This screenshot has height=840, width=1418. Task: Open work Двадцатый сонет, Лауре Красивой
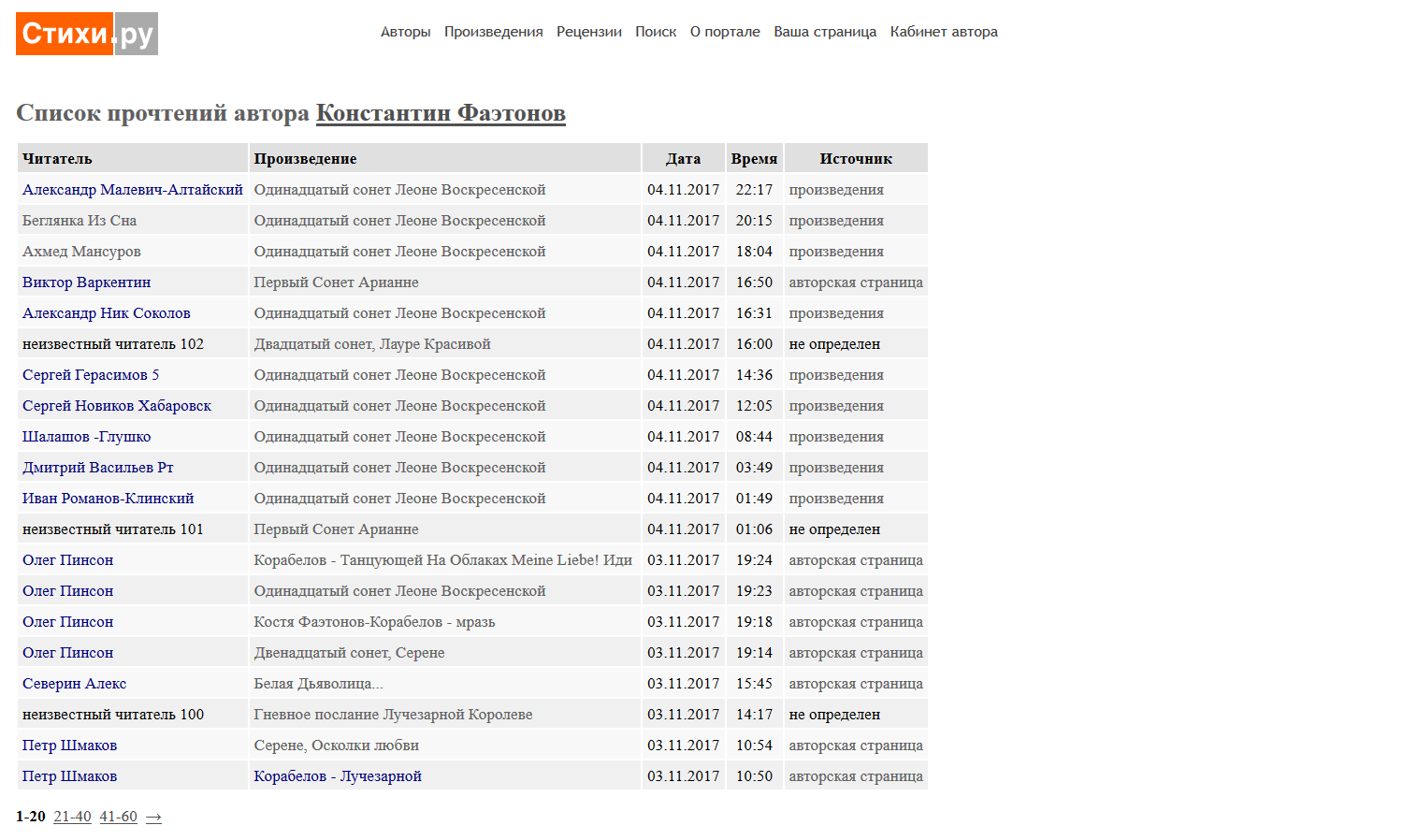372,344
